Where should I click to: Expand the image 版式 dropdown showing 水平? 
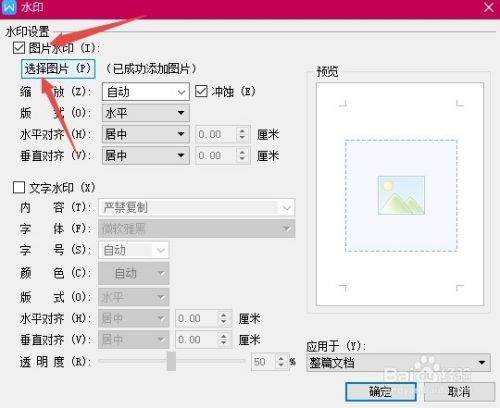(146, 113)
